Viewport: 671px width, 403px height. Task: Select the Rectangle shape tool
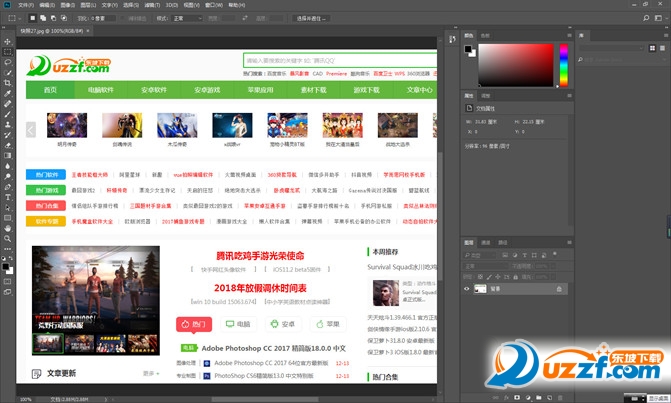(7, 218)
